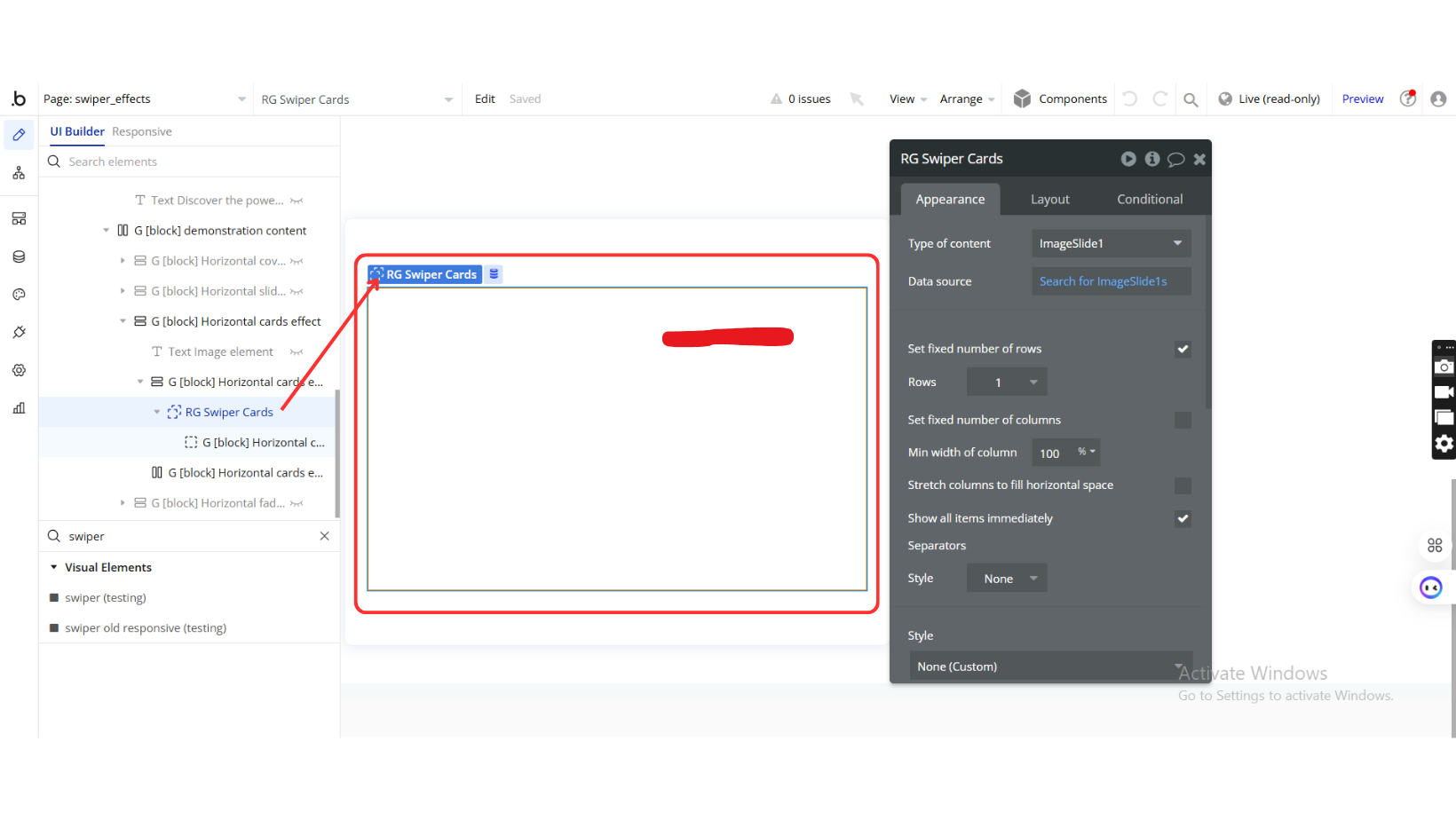This screenshot has width=1456, height=820.
Task: Open the Styles palette icon in sidebar
Action: tap(19, 295)
